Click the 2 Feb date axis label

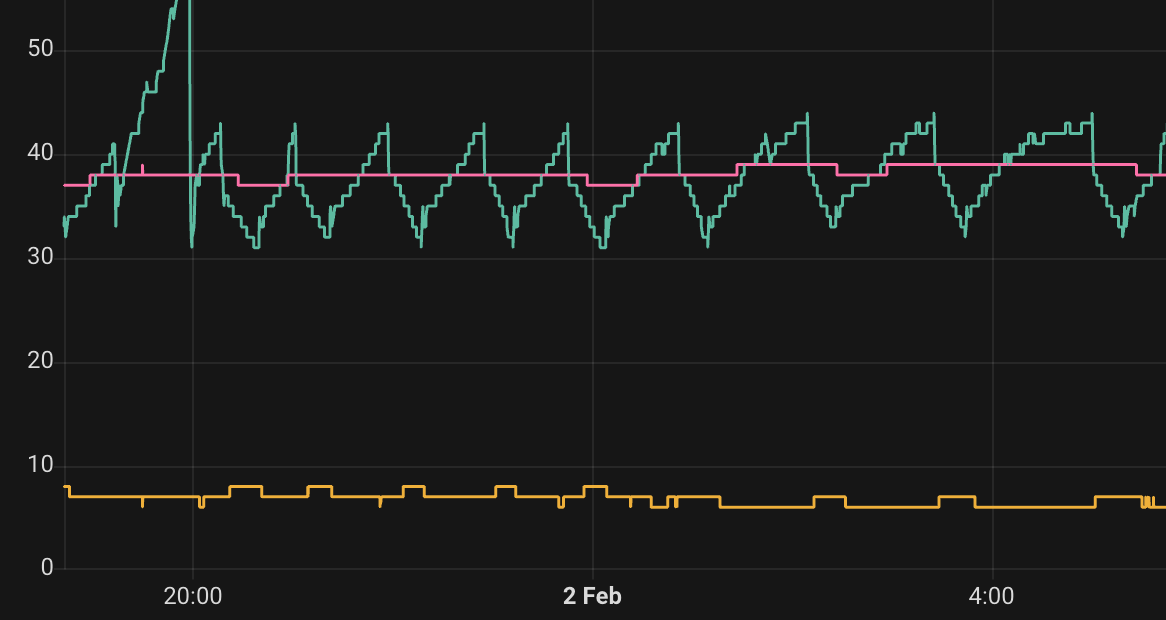tap(592, 597)
